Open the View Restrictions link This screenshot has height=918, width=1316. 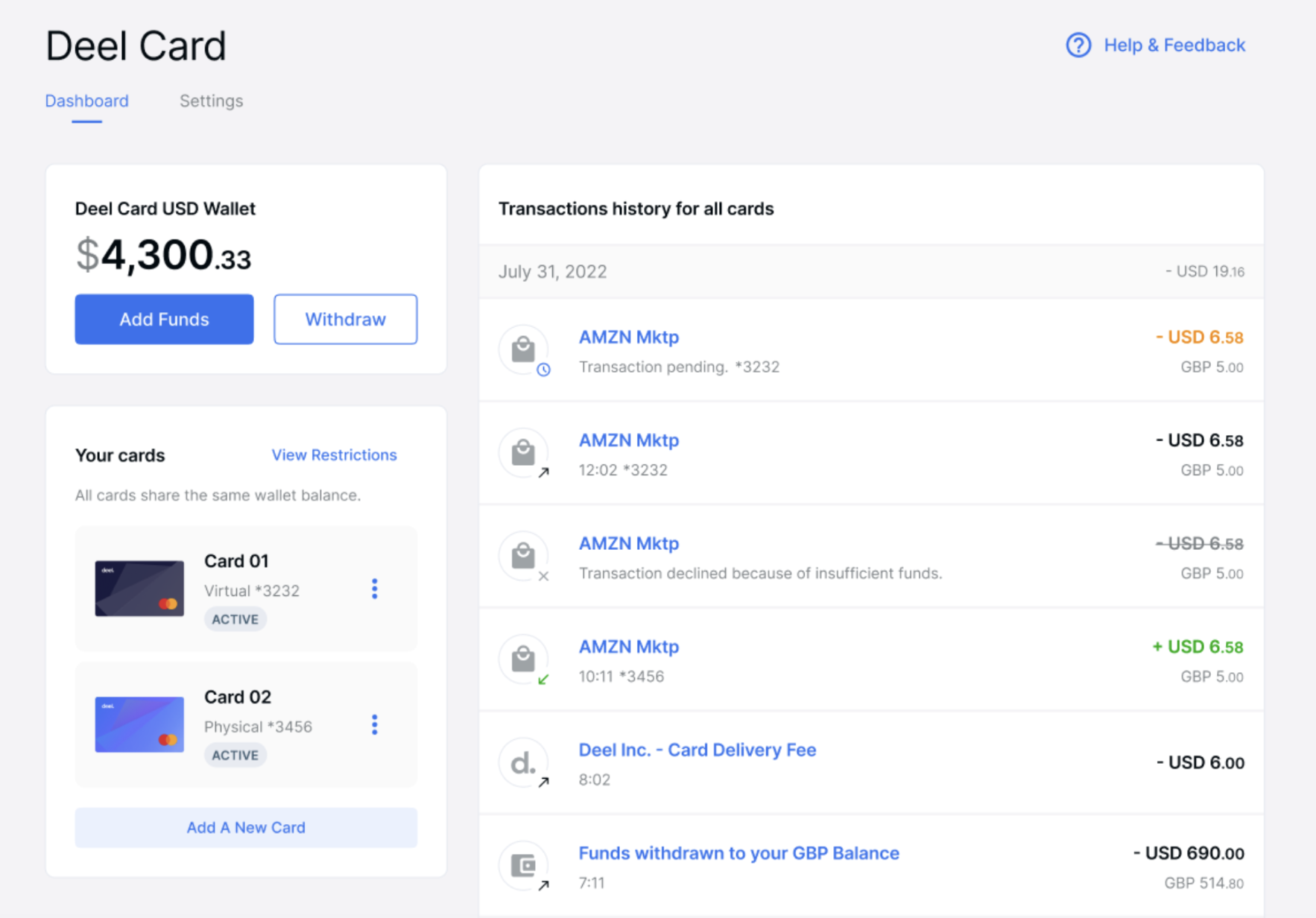(334, 455)
